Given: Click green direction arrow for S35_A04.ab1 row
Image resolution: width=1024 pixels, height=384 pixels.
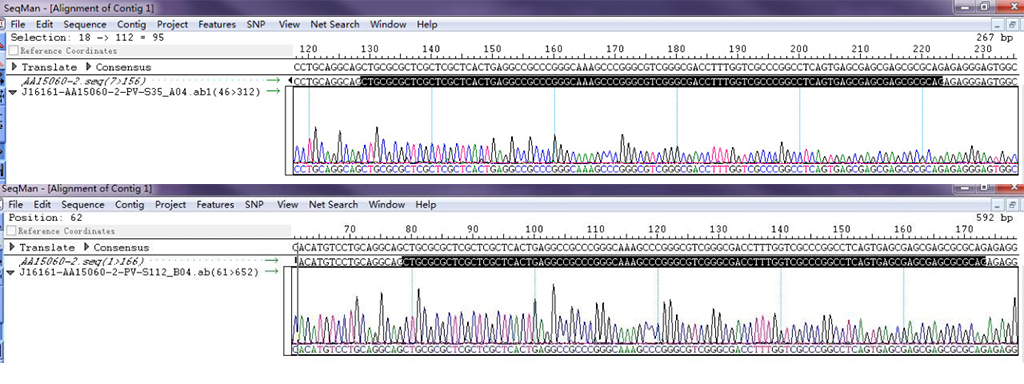Looking at the screenshot, I should 274,92.
